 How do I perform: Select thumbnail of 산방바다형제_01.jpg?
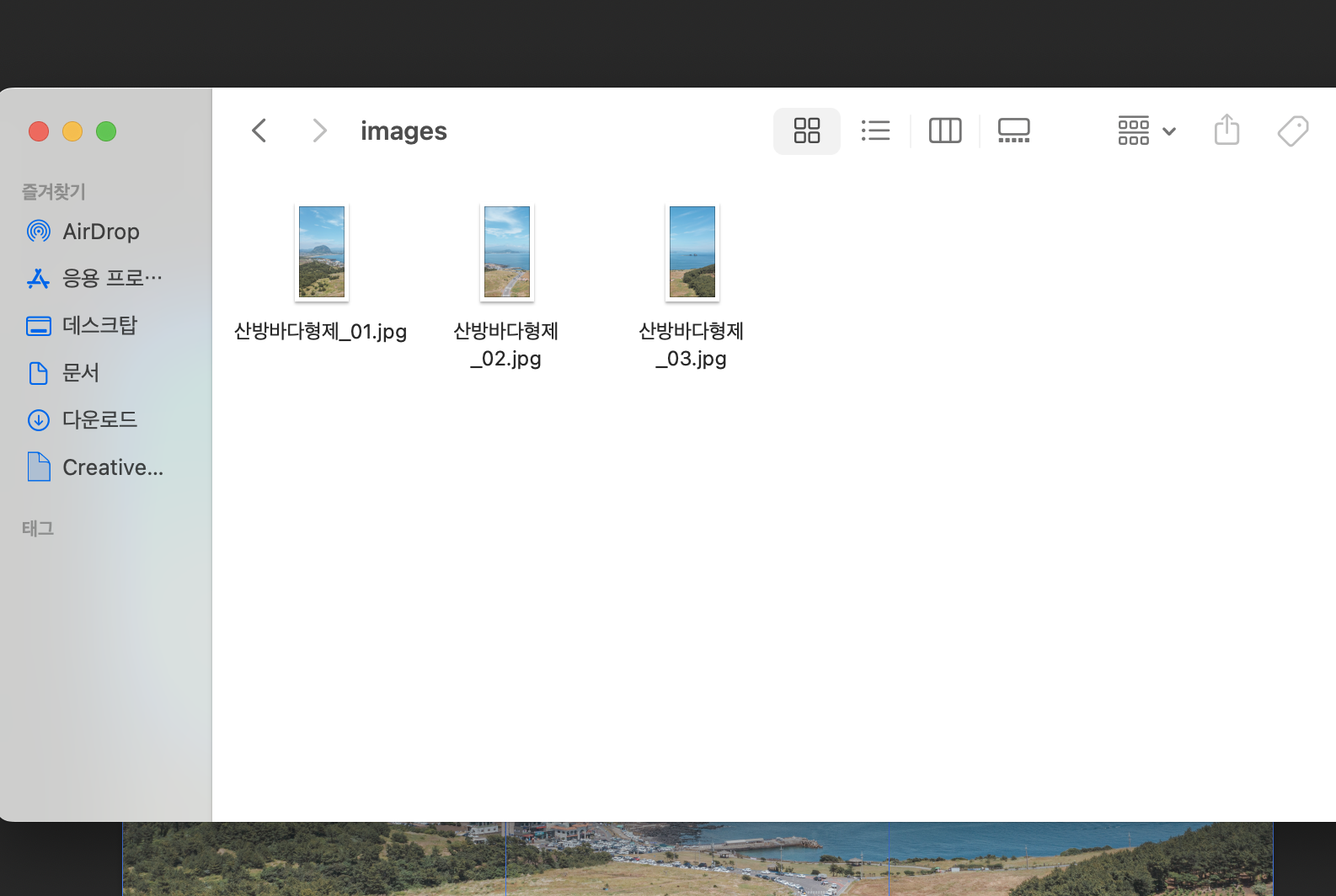tap(322, 252)
